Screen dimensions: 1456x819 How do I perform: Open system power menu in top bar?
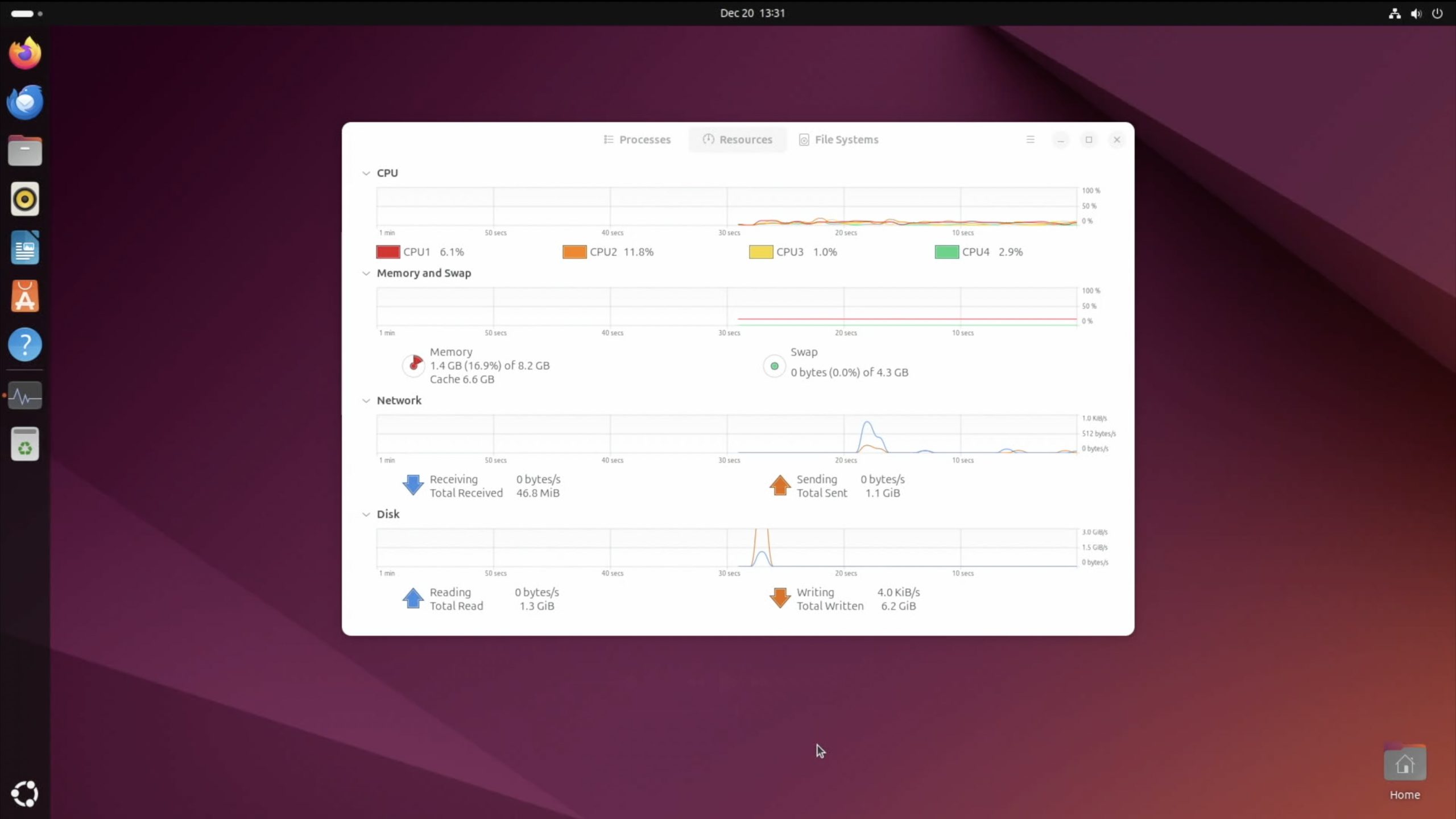click(x=1437, y=13)
